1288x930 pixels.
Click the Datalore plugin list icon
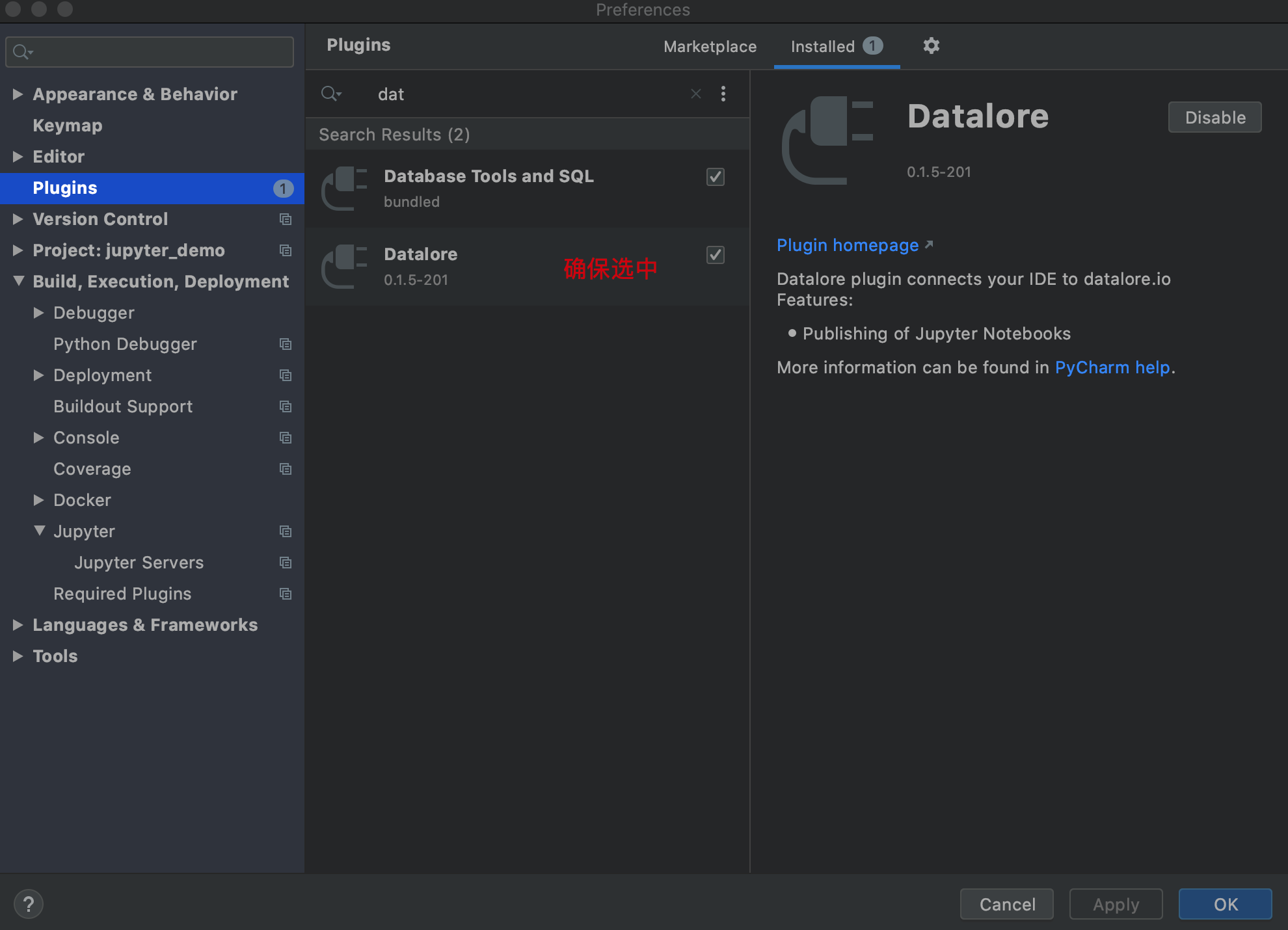345,267
